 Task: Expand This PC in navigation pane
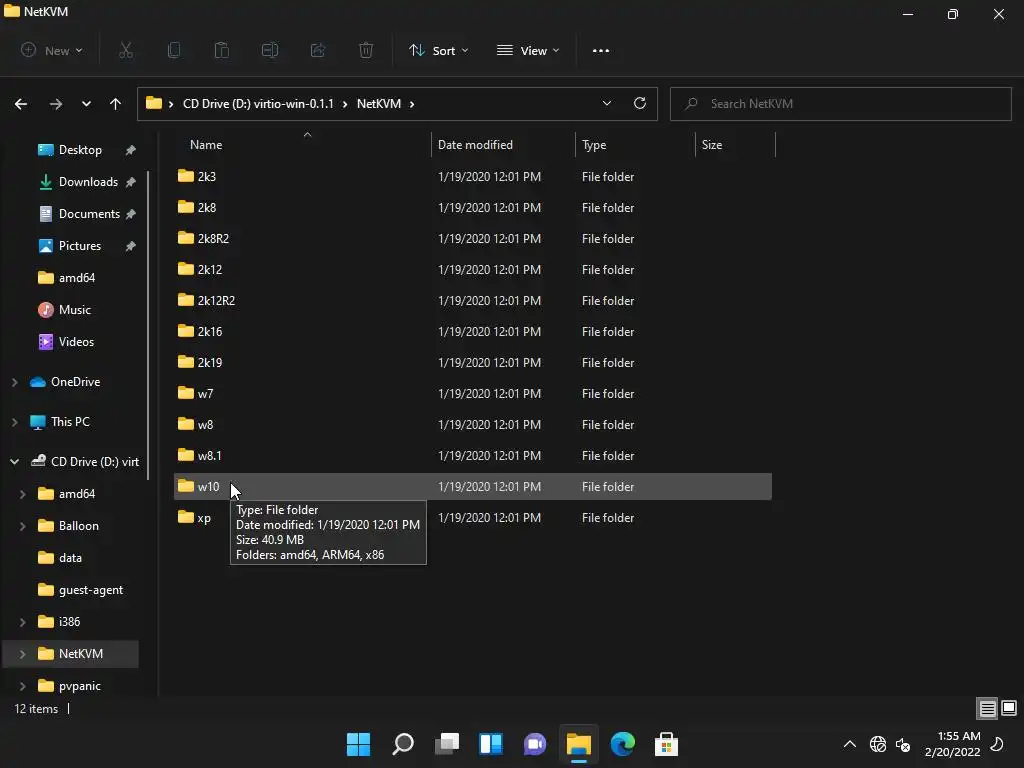(x=14, y=422)
